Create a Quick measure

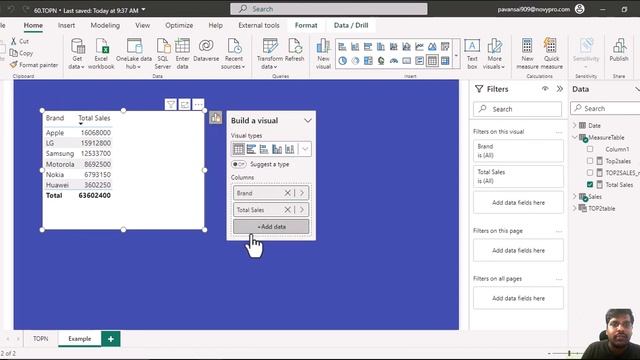pos(551,53)
